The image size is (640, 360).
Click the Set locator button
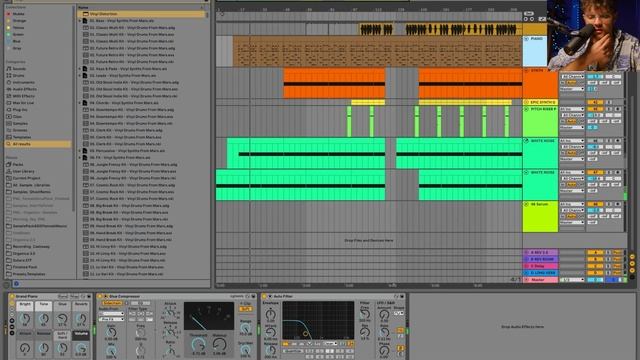tap(529, 14)
